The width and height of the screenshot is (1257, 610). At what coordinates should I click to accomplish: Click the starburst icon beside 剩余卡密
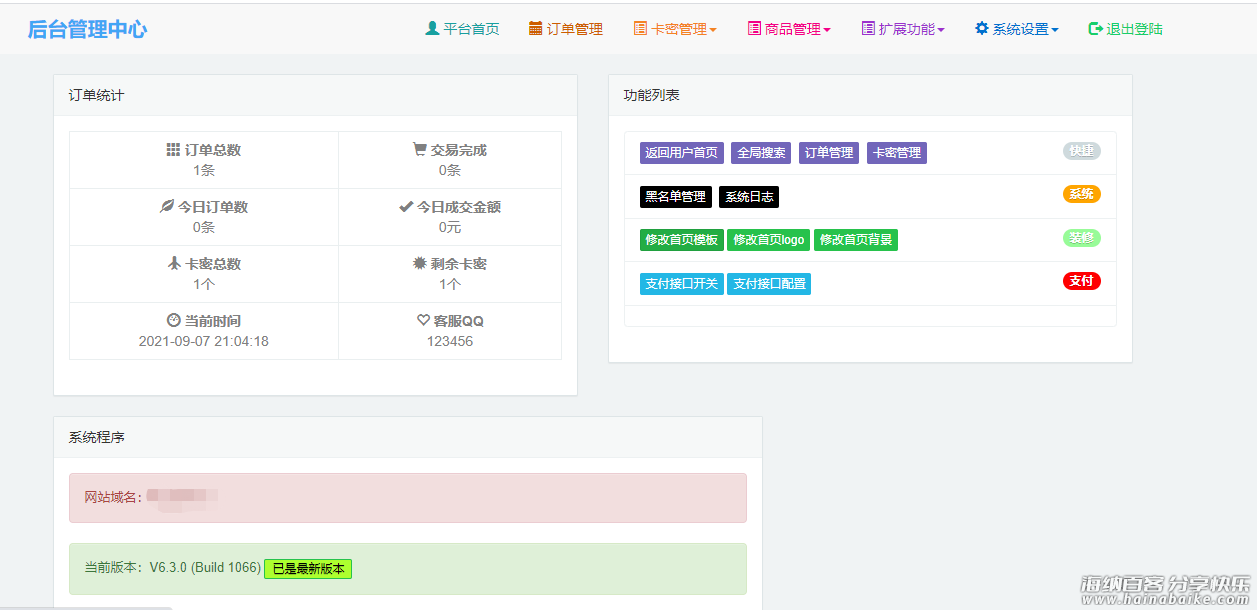(419, 264)
